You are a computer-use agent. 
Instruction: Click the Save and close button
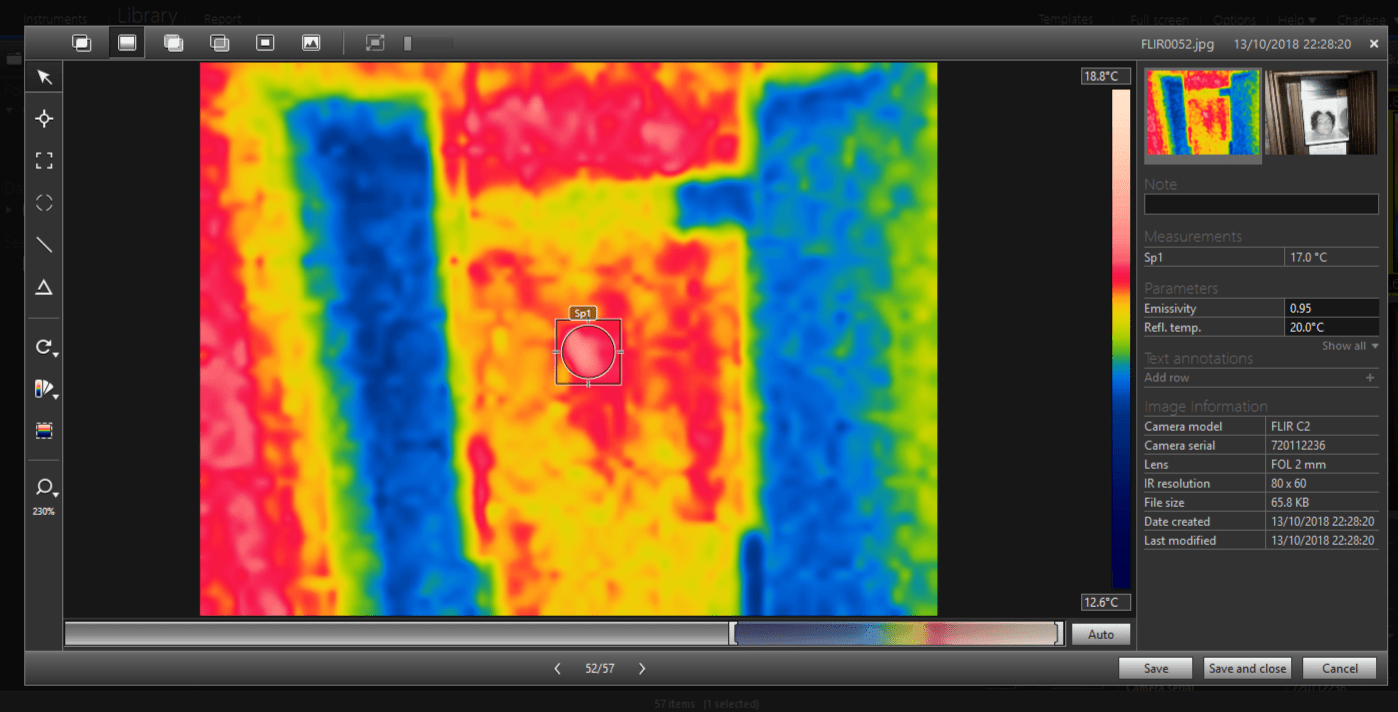1246,669
